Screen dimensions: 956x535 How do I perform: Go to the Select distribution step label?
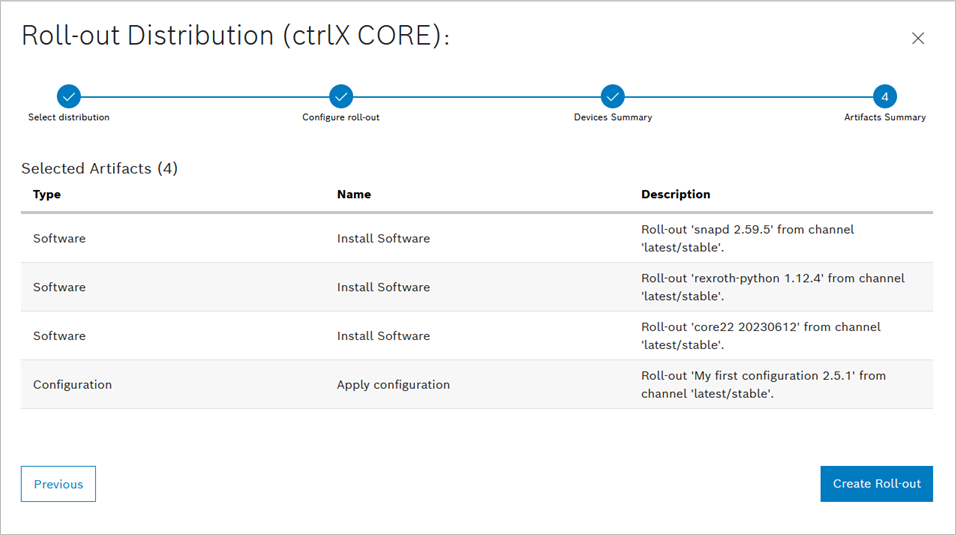[x=69, y=117]
